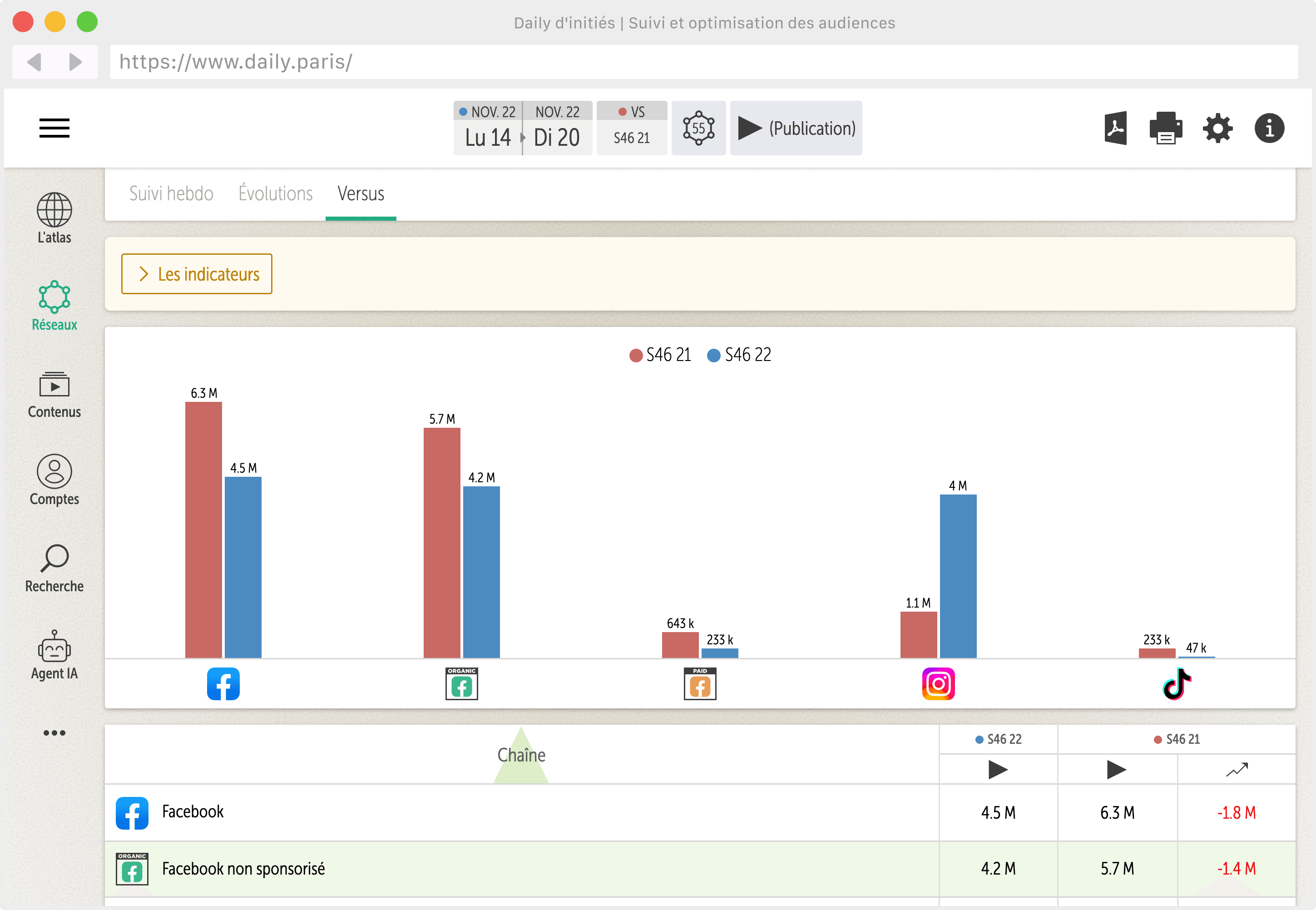
Task: Go to Contenus section
Action: coord(54,395)
